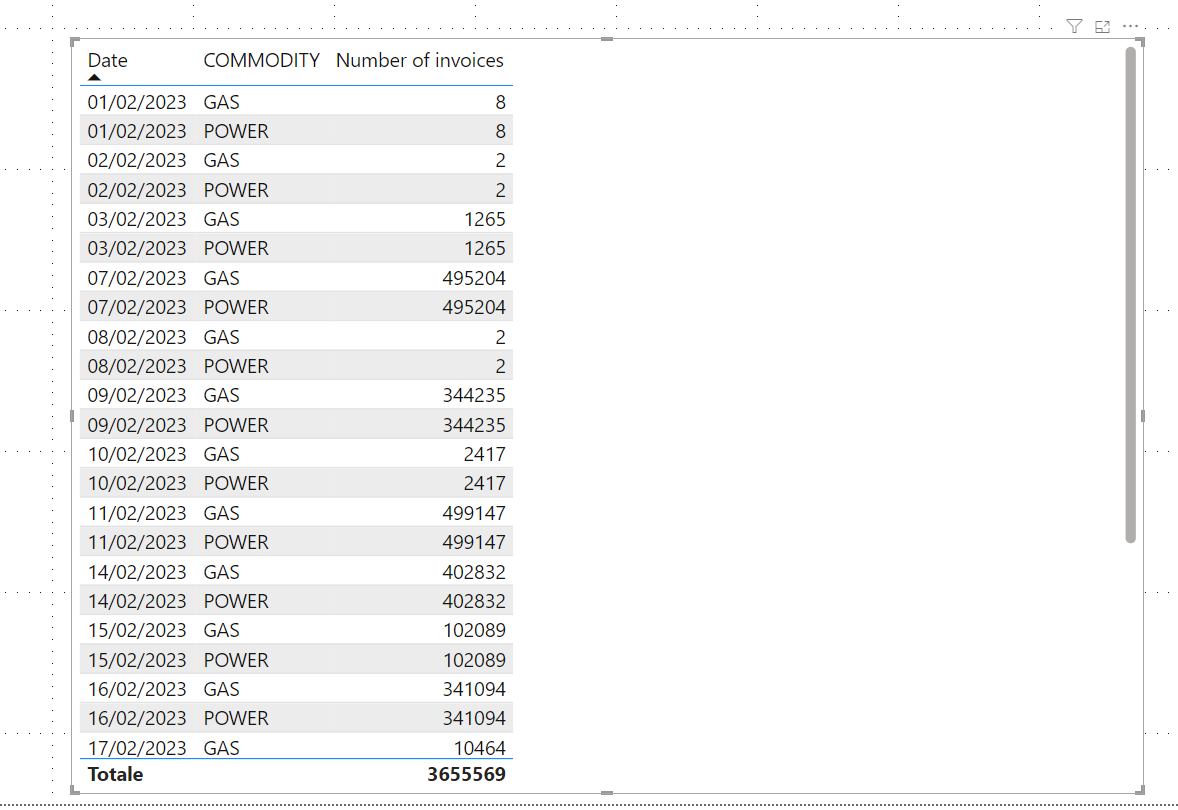Image resolution: width=1178 pixels, height=810 pixels.
Task: Select value 10464 in 17/02/2023 row
Action: click(479, 748)
